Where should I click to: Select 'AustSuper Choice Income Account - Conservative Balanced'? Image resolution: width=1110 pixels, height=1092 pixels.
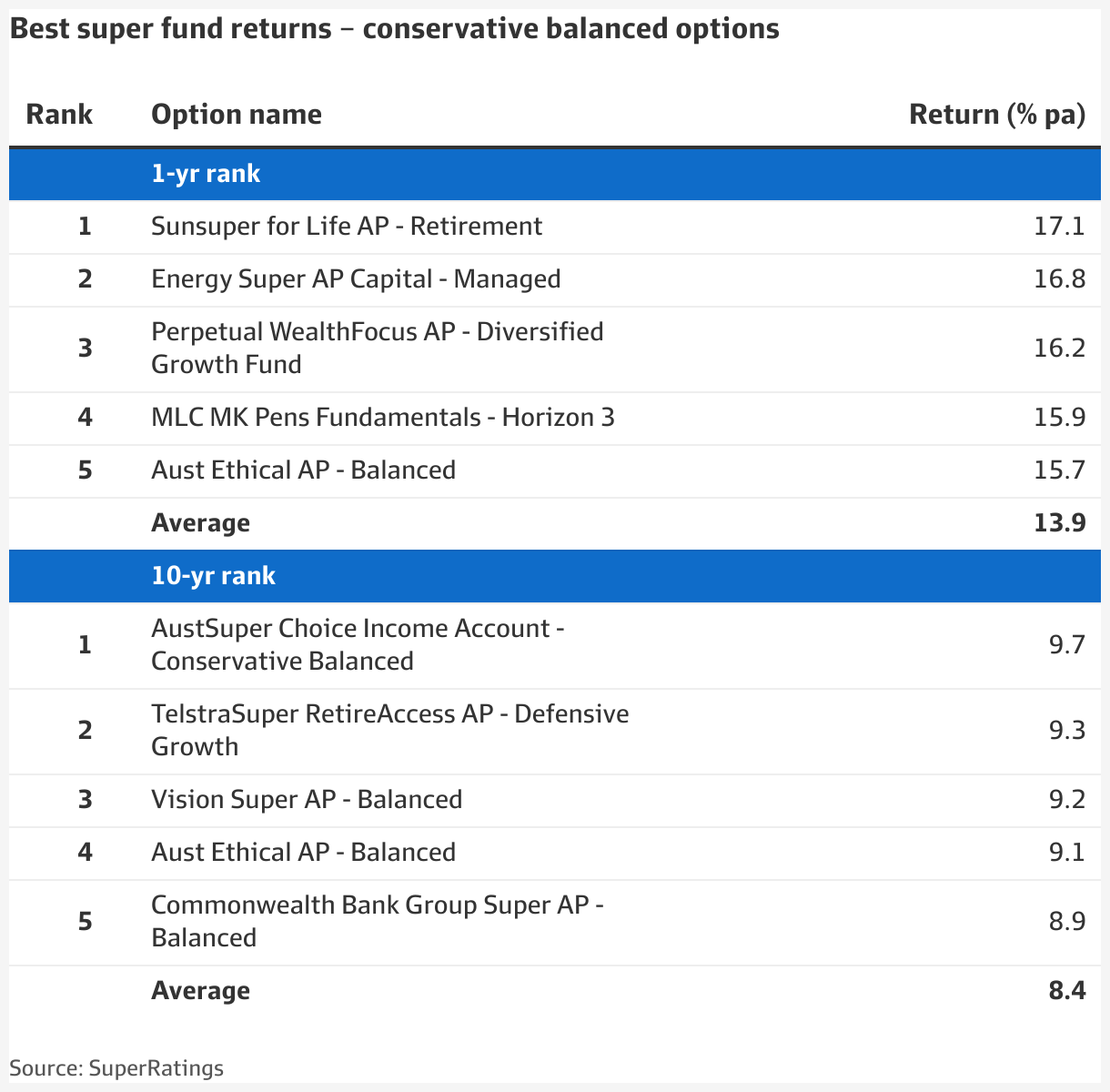[x=358, y=645]
